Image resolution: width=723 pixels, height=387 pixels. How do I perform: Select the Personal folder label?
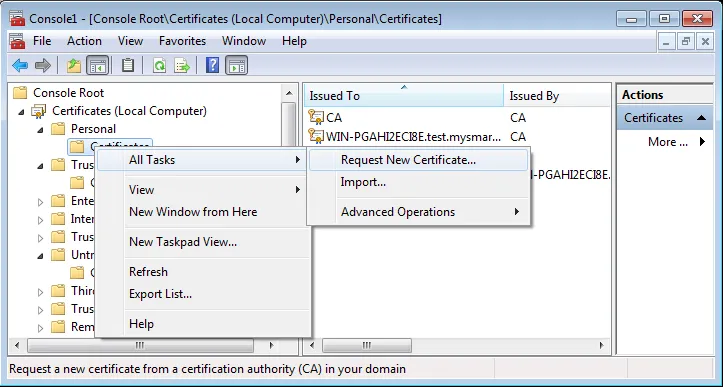point(93,129)
